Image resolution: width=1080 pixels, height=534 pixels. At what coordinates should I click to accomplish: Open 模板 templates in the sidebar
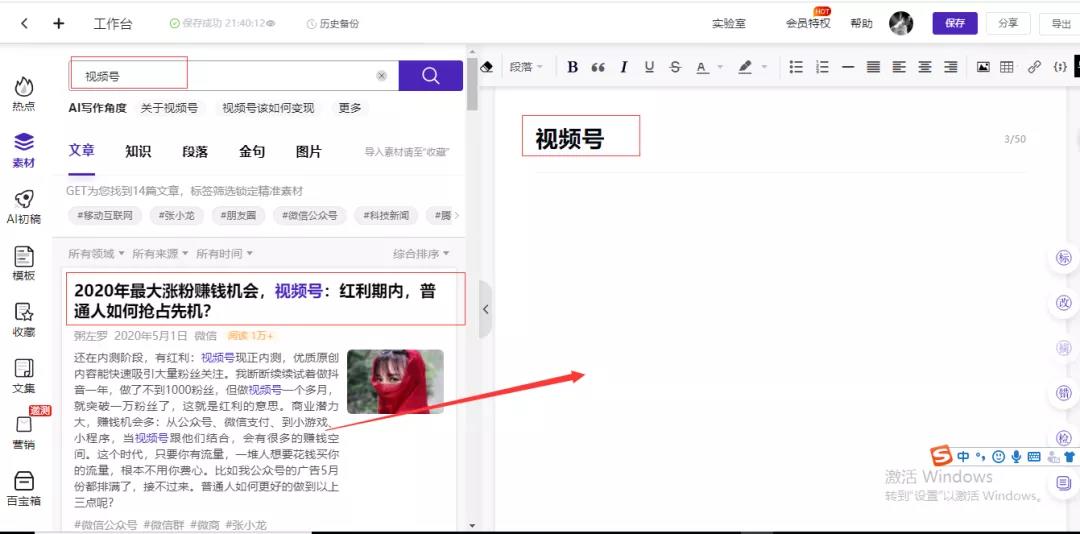point(23,263)
